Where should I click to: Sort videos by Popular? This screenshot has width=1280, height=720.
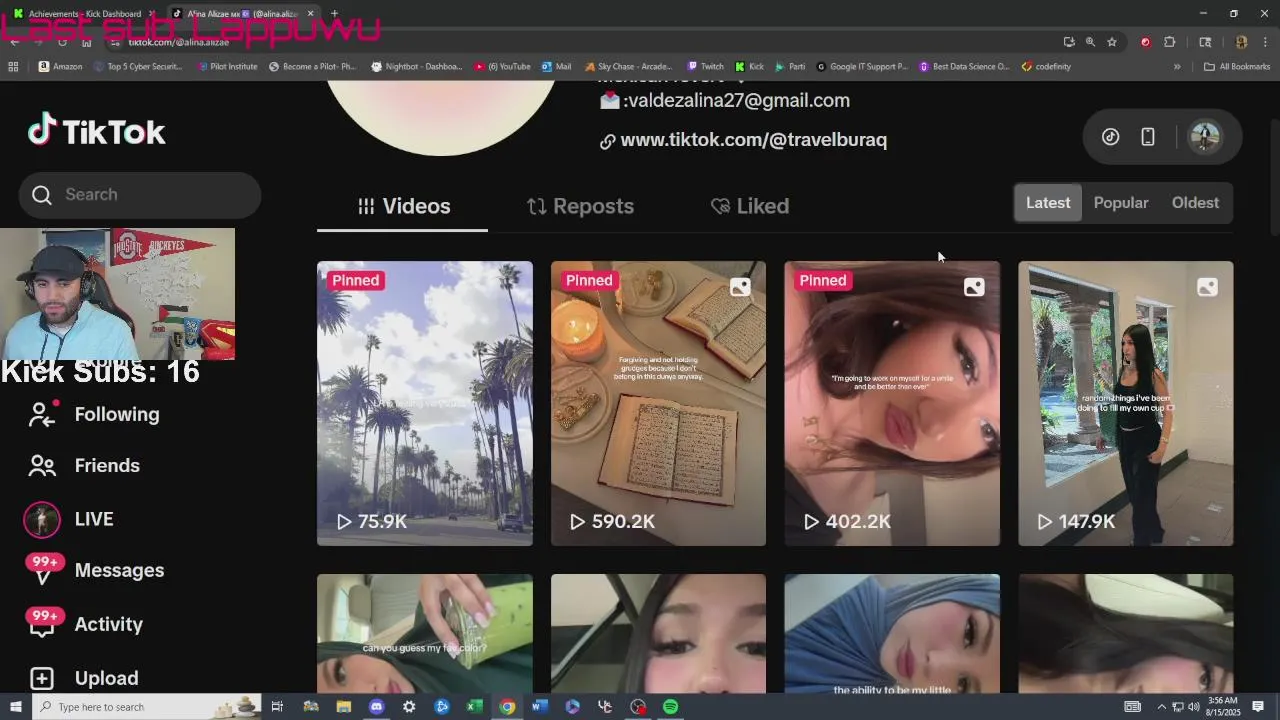(x=1120, y=203)
